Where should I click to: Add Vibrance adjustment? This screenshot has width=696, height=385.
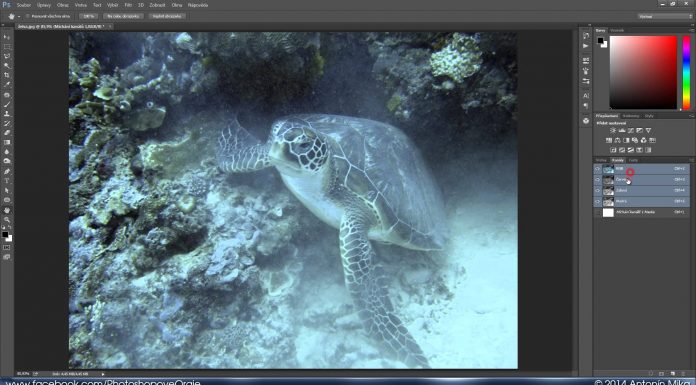point(649,131)
